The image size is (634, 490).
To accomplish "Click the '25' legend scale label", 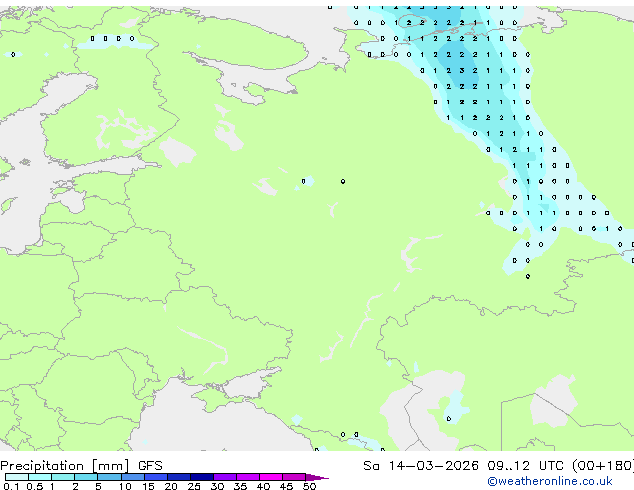I will [x=194, y=486].
